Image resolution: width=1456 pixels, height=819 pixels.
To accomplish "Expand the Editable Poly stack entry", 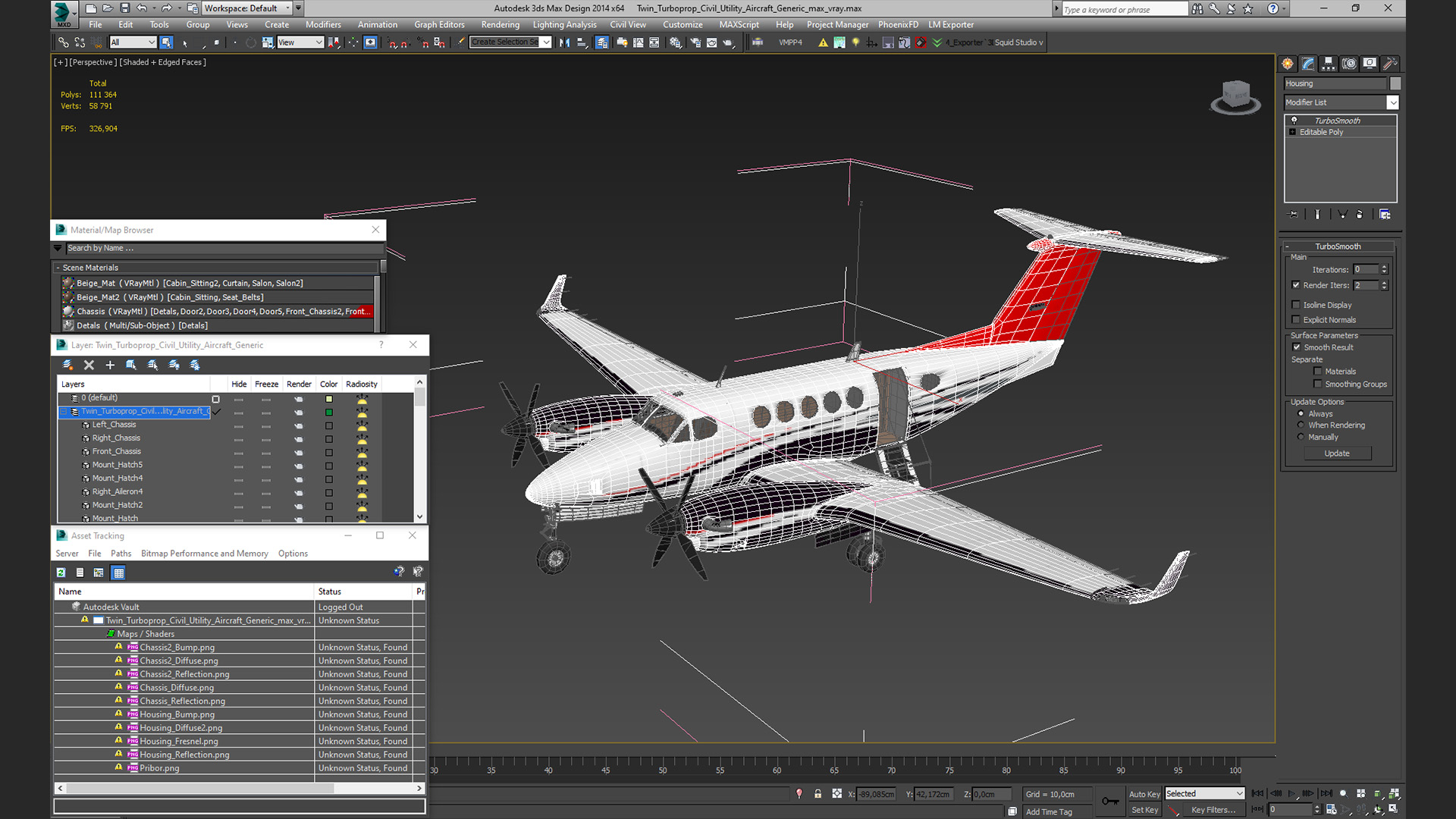I will (1292, 132).
